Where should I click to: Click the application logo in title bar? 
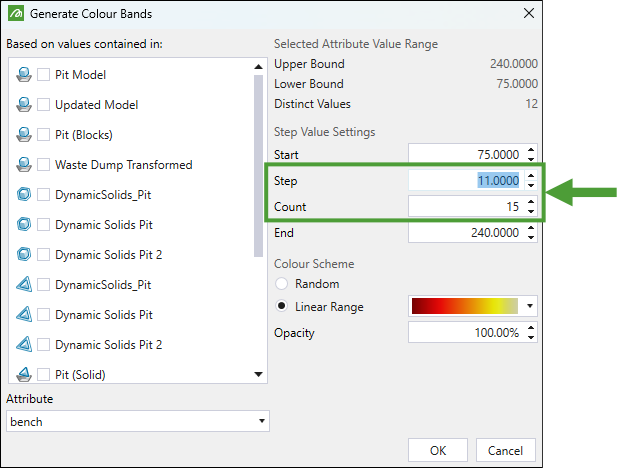(x=14, y=13)
